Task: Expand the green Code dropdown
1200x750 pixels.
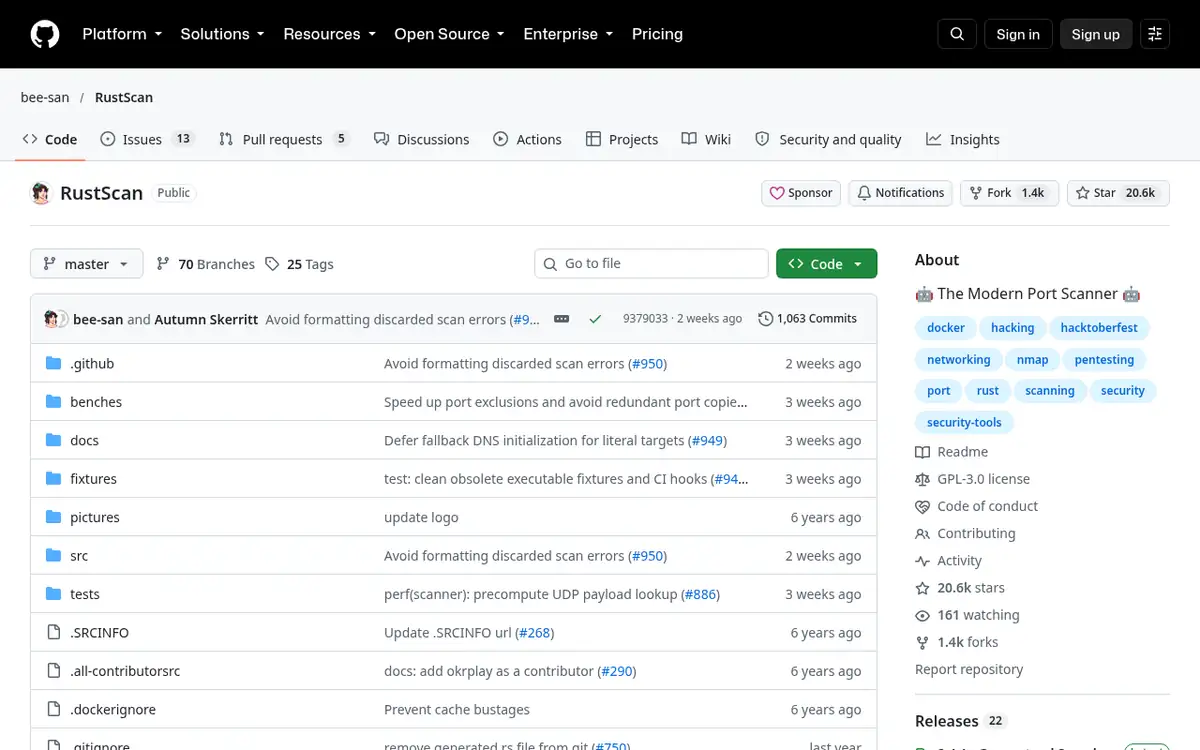Action: tap(826, 264)
